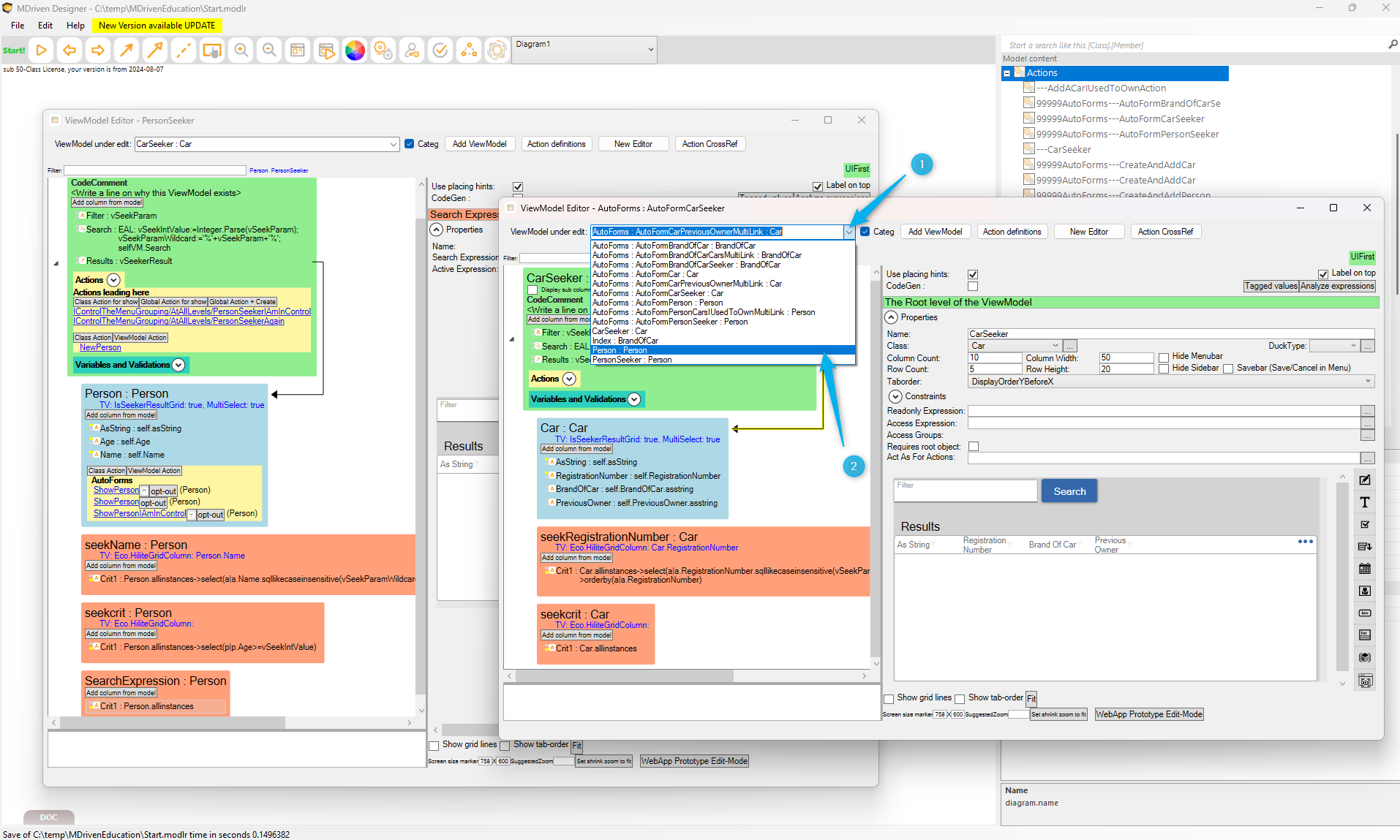Image resolution: width=1400 pixels, height=840 pixels.
Task: Select the text T tool in sidebar
Action: (1365, 502)
